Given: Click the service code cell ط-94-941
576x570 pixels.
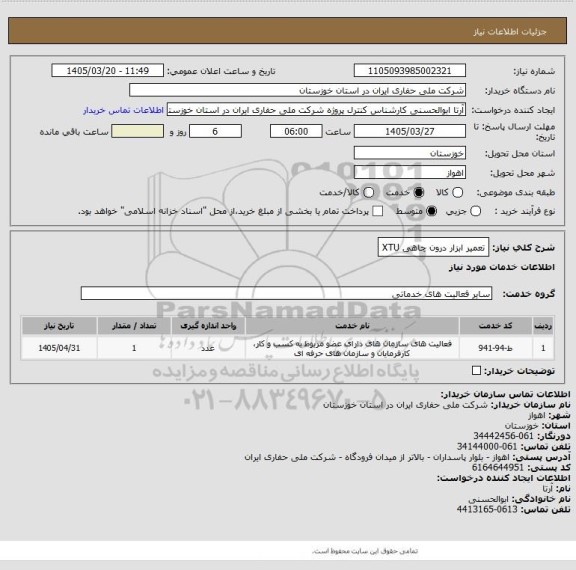Looking at the screenshot, I should coord(496,348).
